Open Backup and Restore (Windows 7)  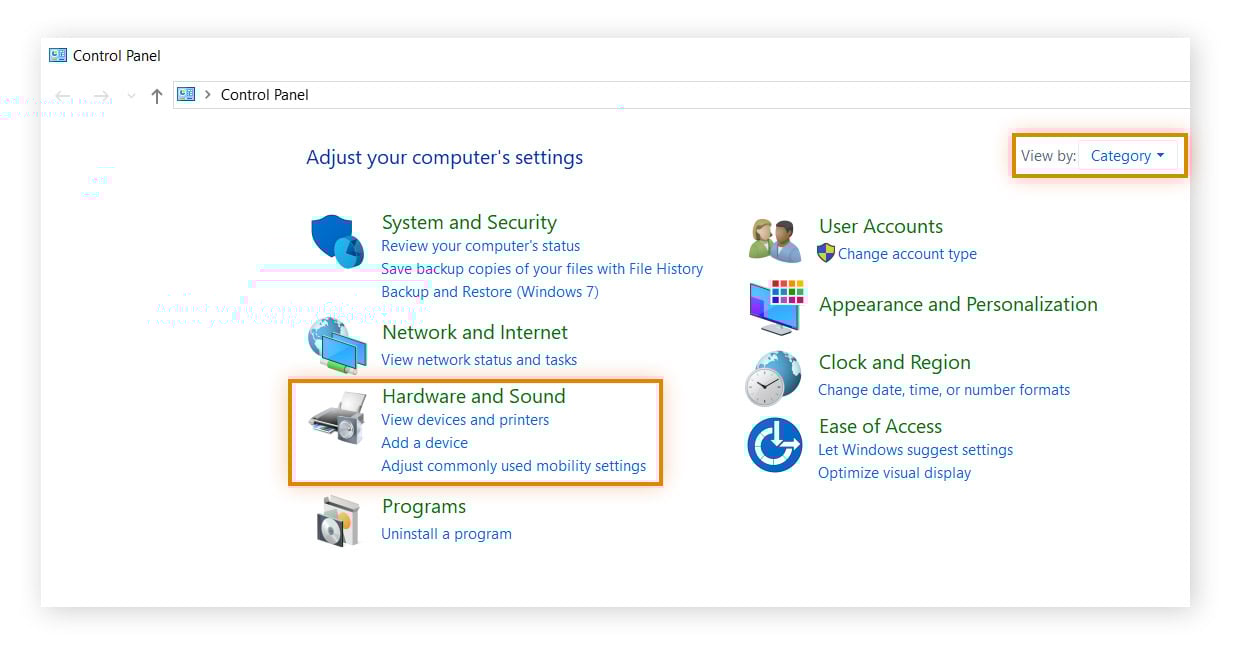(490, 292)
